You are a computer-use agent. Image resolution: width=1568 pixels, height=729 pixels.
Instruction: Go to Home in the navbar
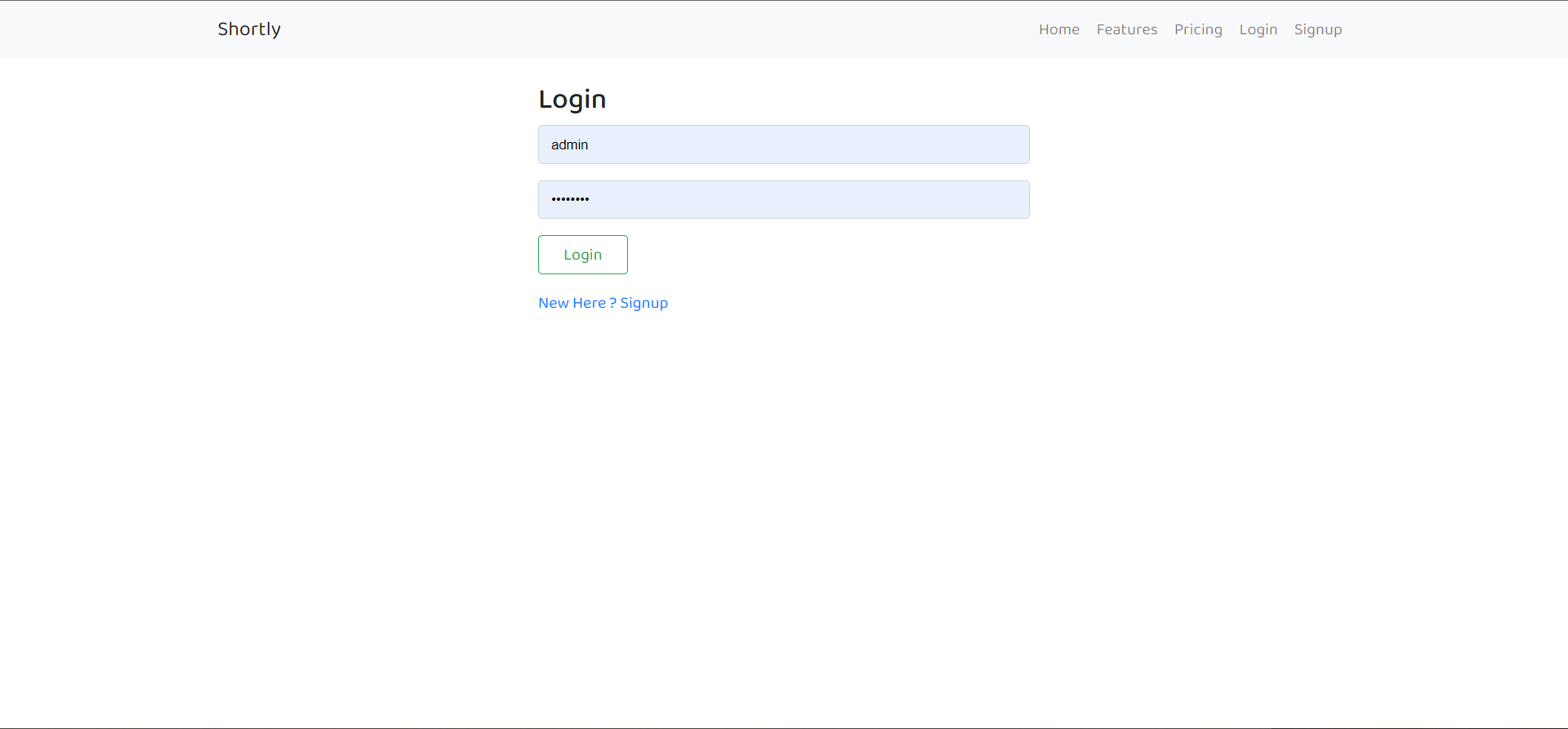click(x=1059, y=29)
